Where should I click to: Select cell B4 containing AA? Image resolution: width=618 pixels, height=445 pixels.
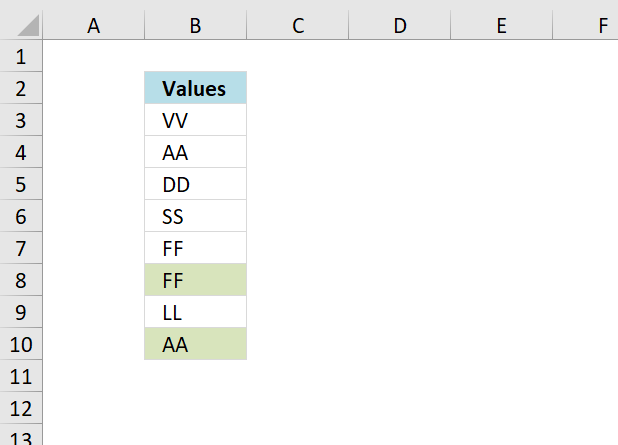pos(195,152)
